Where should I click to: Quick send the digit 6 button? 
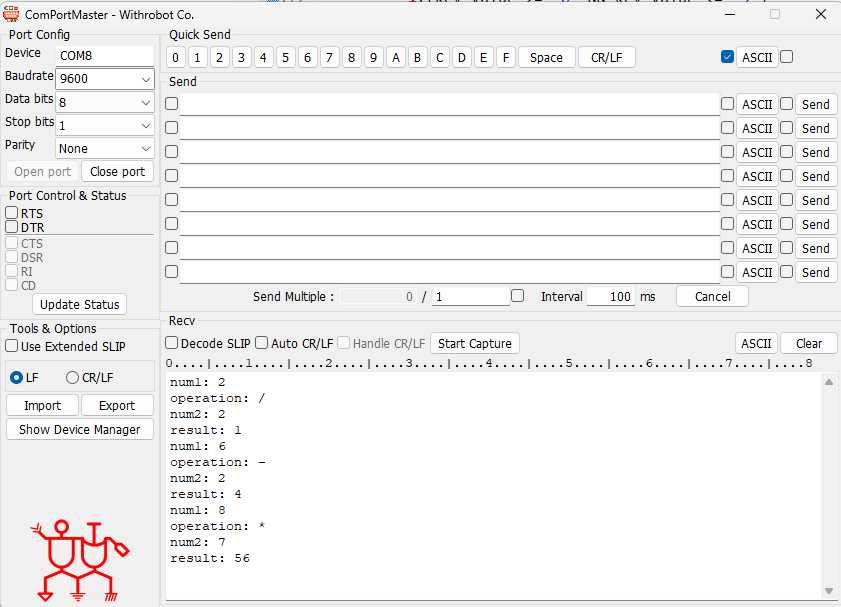[x=307, y=57]
